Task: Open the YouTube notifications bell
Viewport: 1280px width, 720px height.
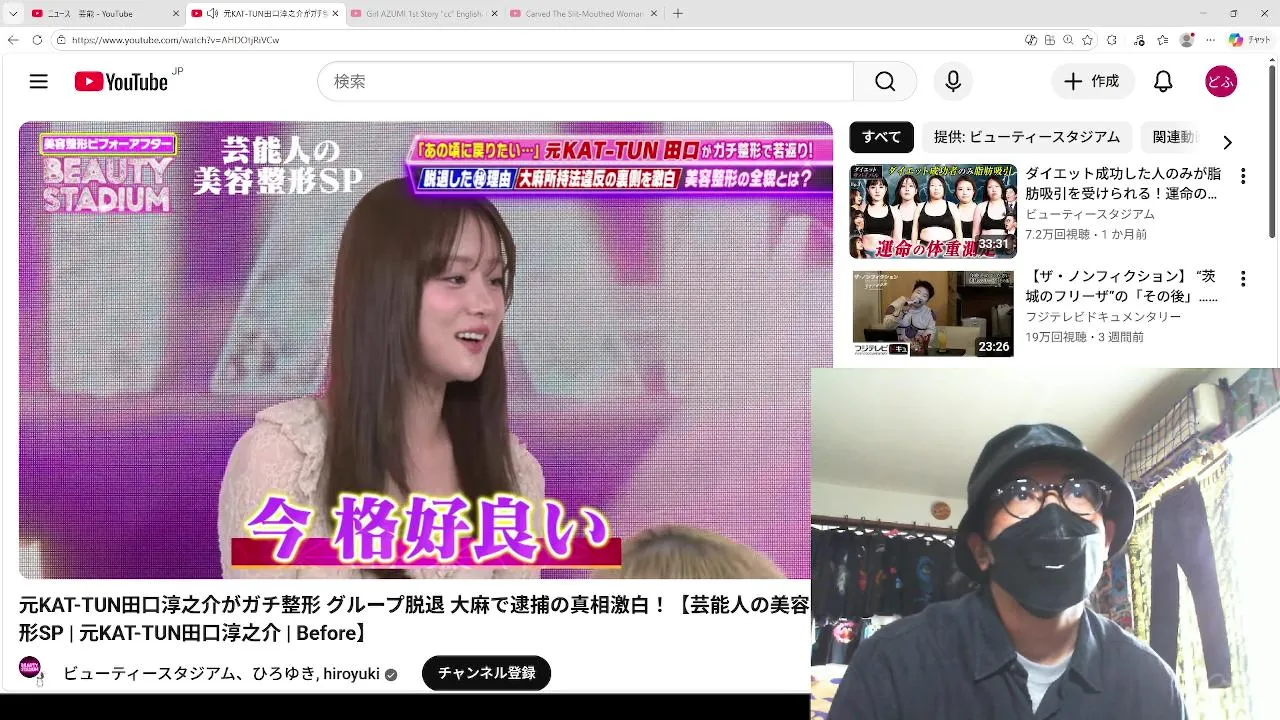Action: (1163, 82)
